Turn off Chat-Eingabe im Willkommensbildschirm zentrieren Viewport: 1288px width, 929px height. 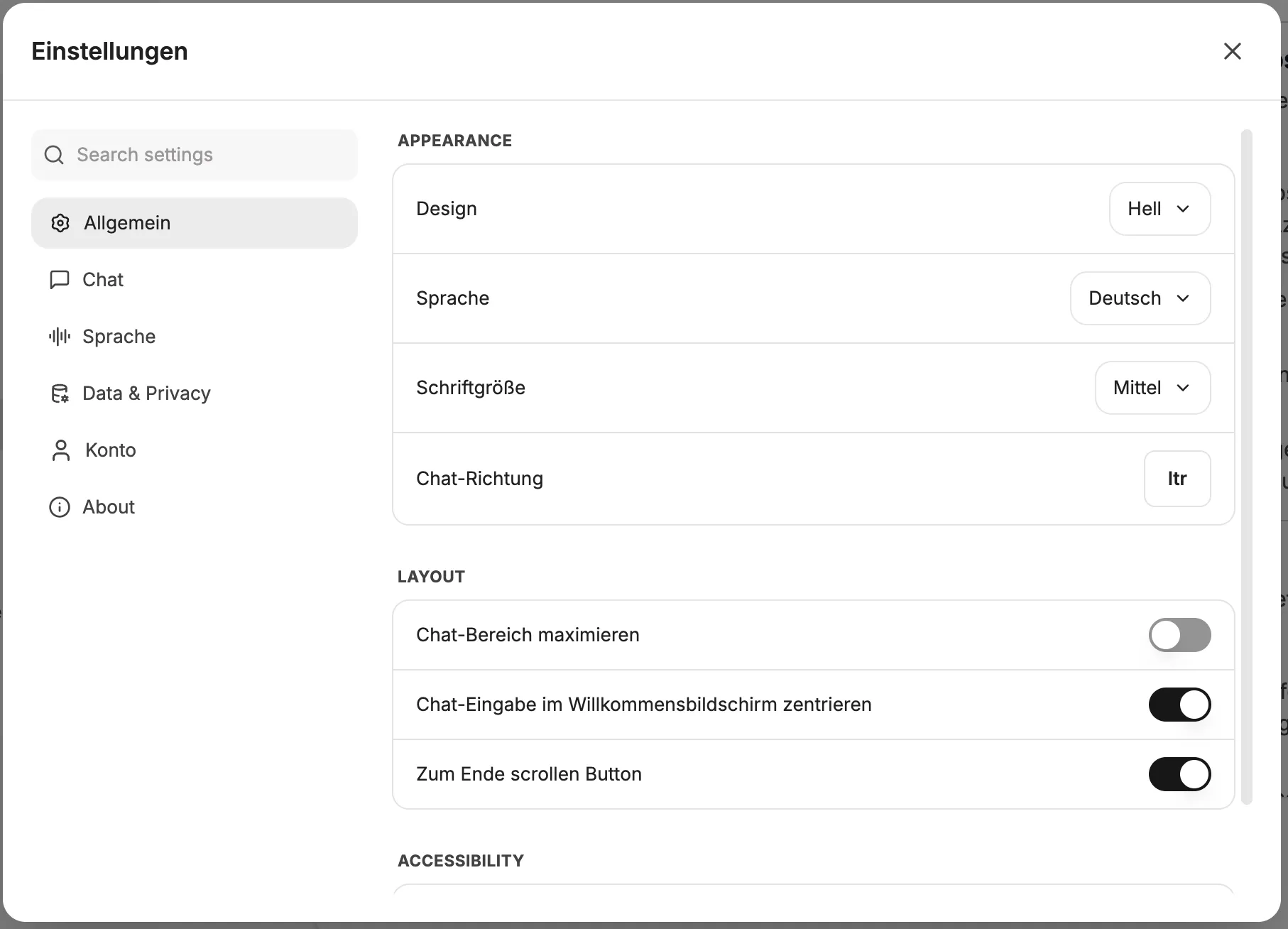click(x=1180, y=705)
